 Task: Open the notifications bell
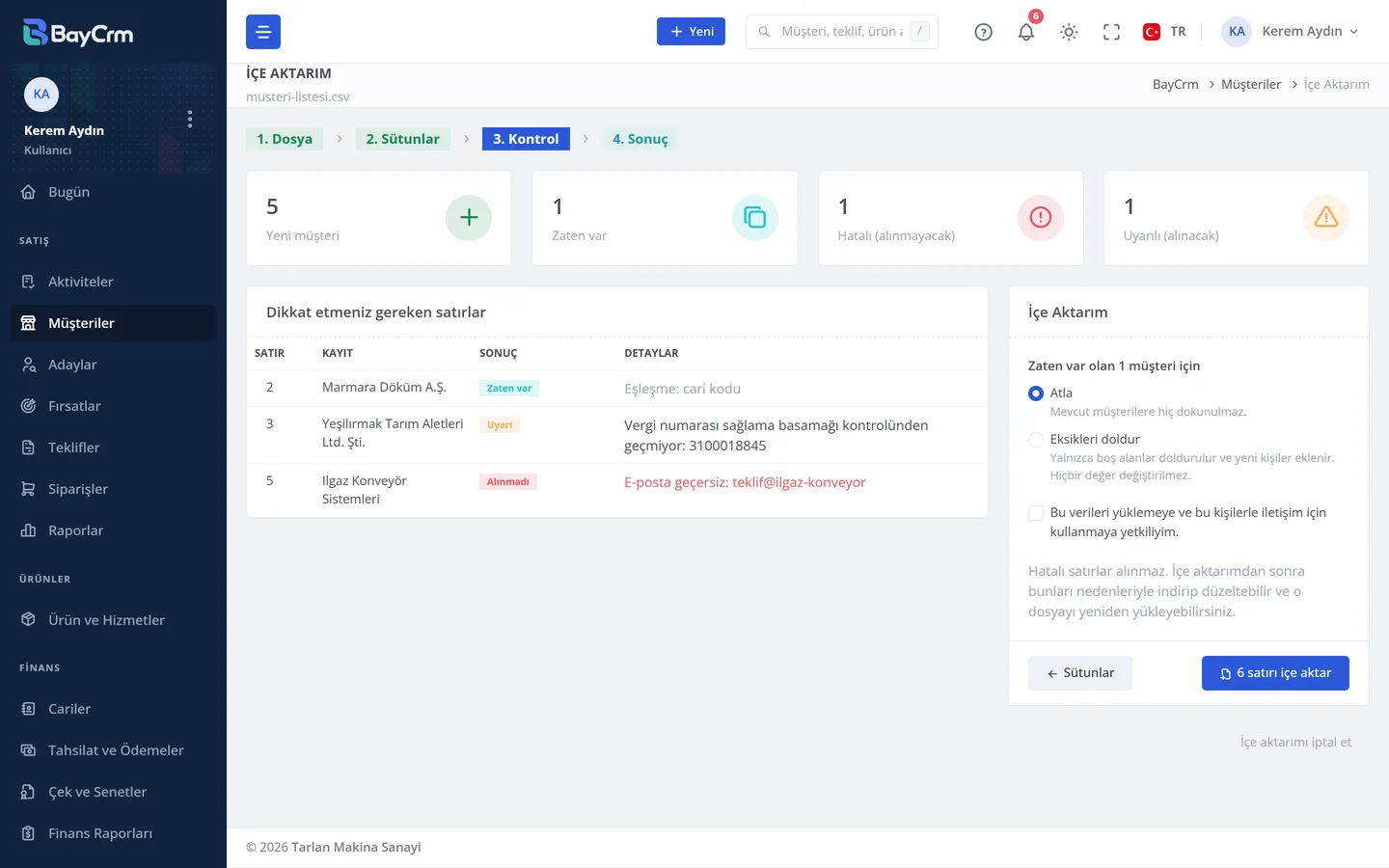pyautogui.click(x=1026, y=32)
